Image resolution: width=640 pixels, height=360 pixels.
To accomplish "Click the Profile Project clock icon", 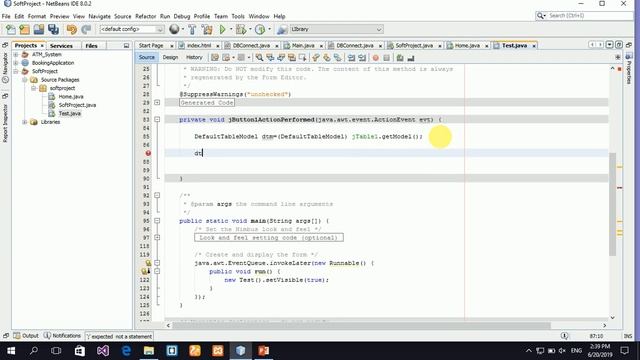I will coord(260,29).
